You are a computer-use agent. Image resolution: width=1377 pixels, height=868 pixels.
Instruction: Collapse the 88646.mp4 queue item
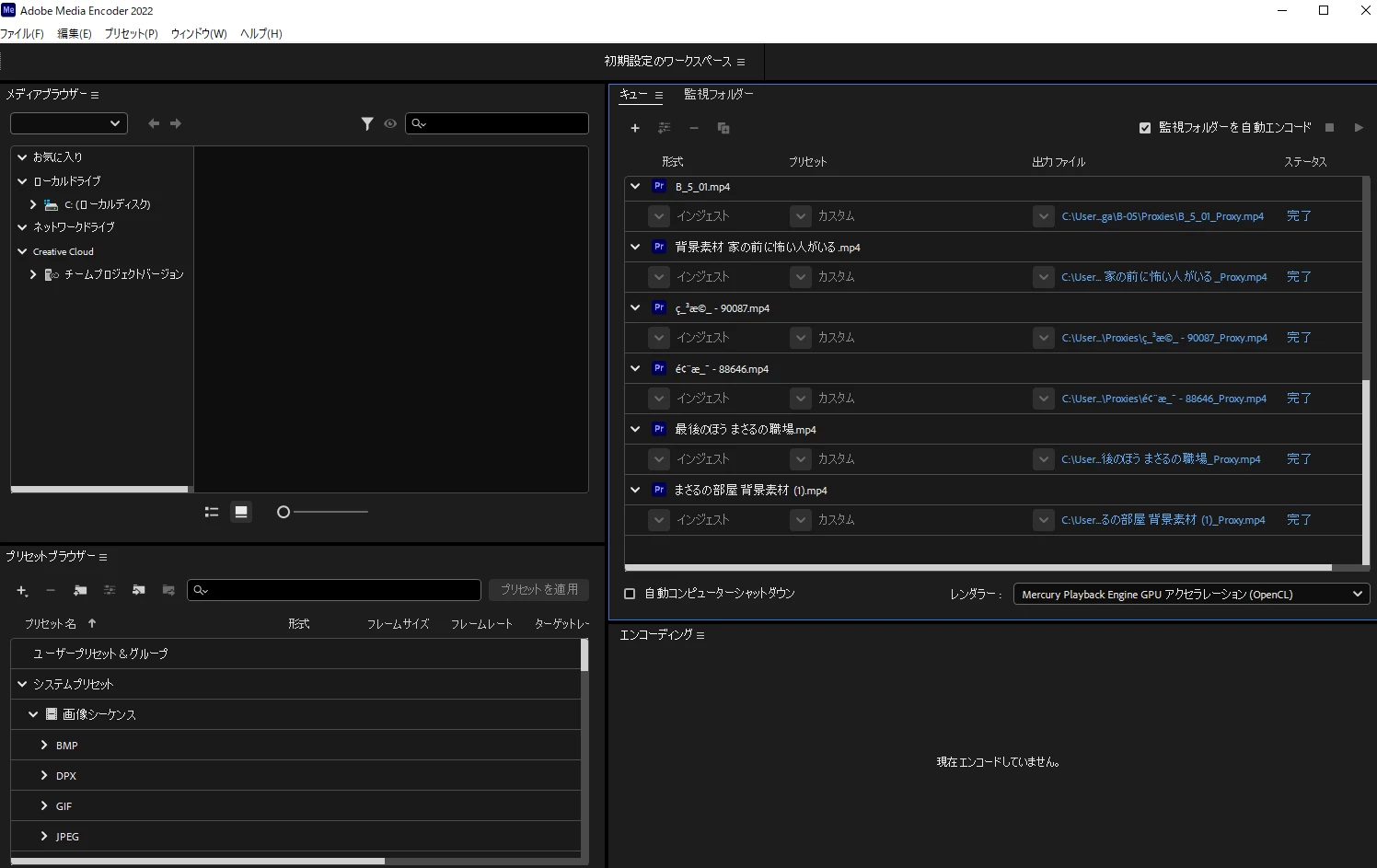click(635, 368)
